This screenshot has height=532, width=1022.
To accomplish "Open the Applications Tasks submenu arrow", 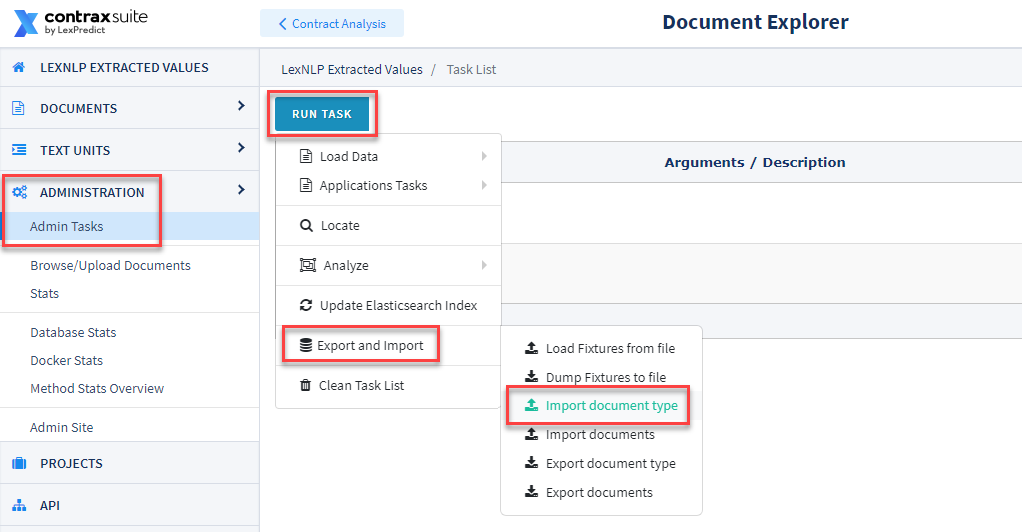I will click(484, 185).
